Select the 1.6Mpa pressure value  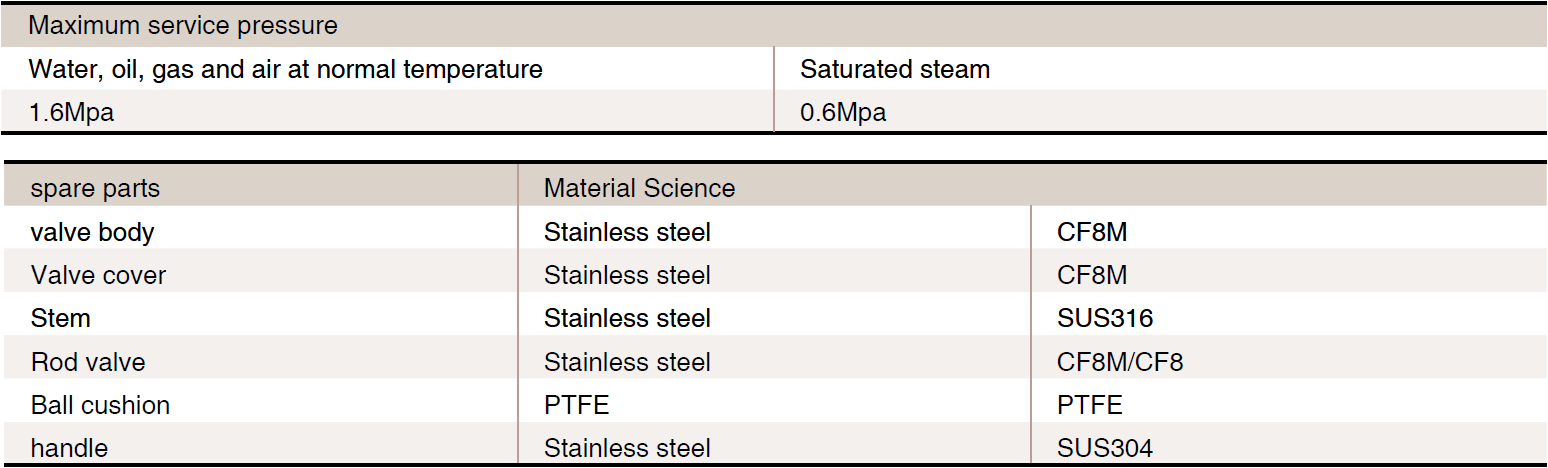[72, 112]
